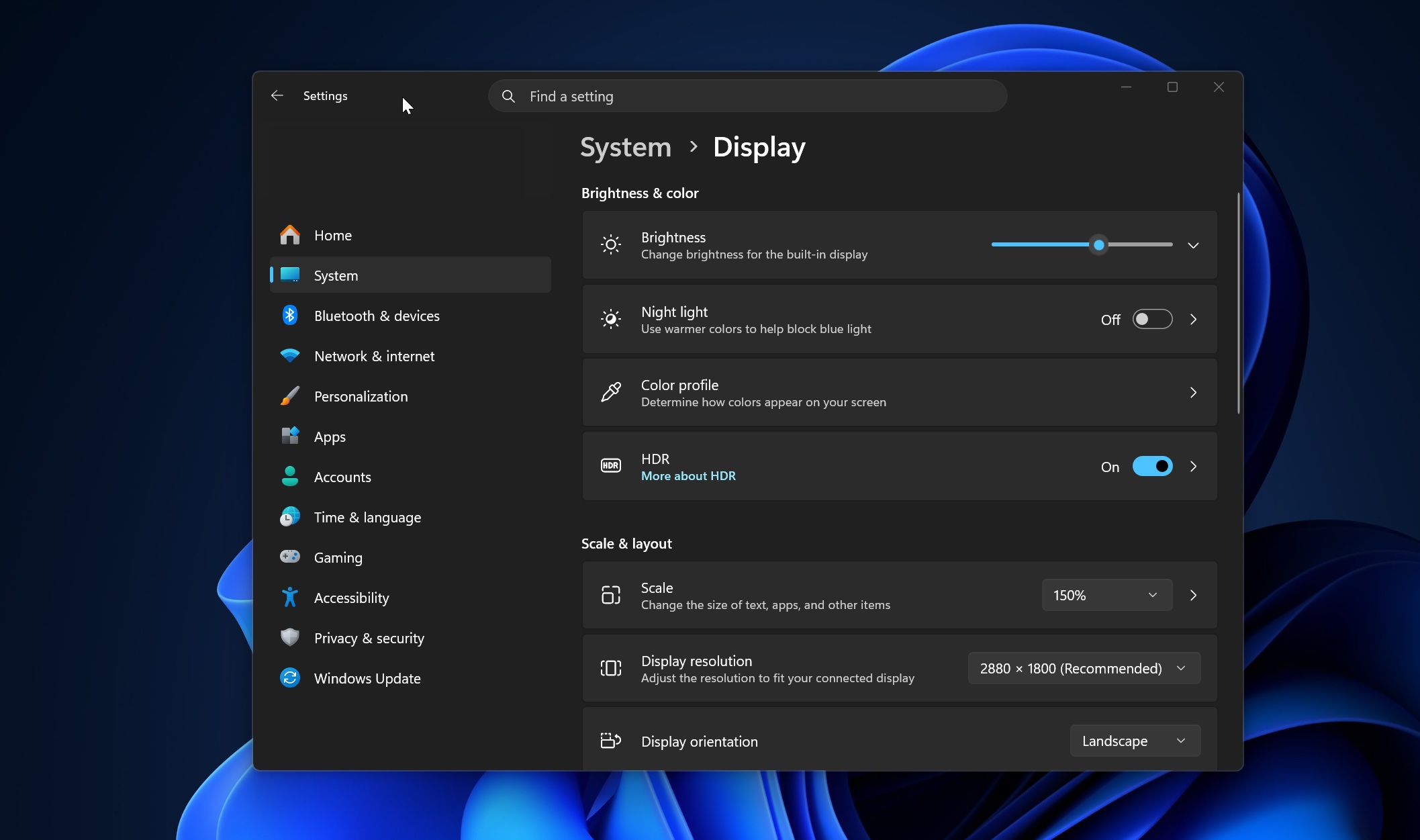Turn on the Night light toggle
This screenshot has height=840, width=1420.
(x=1152, y=319)
